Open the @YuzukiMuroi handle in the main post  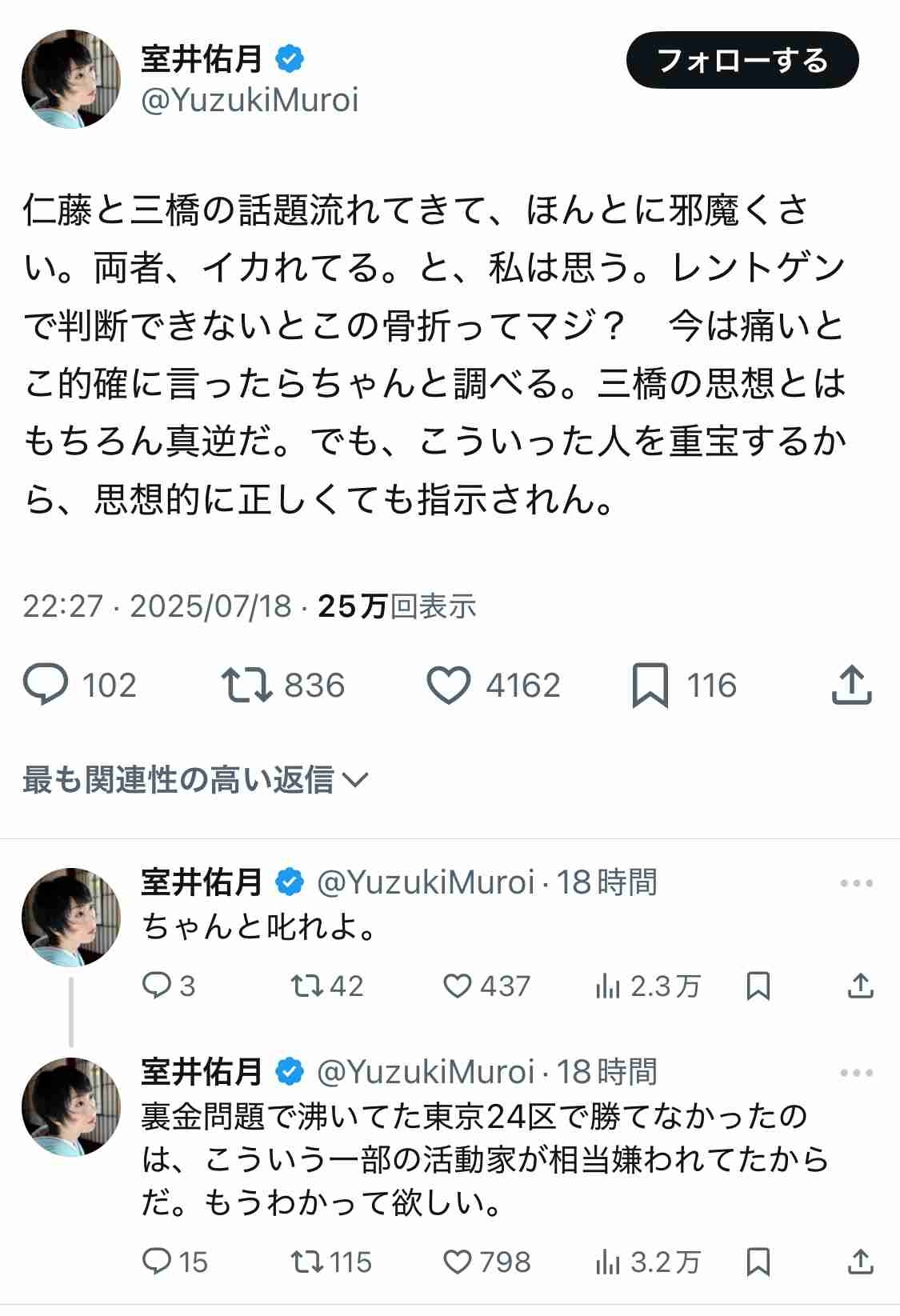(x=250, y=100)
